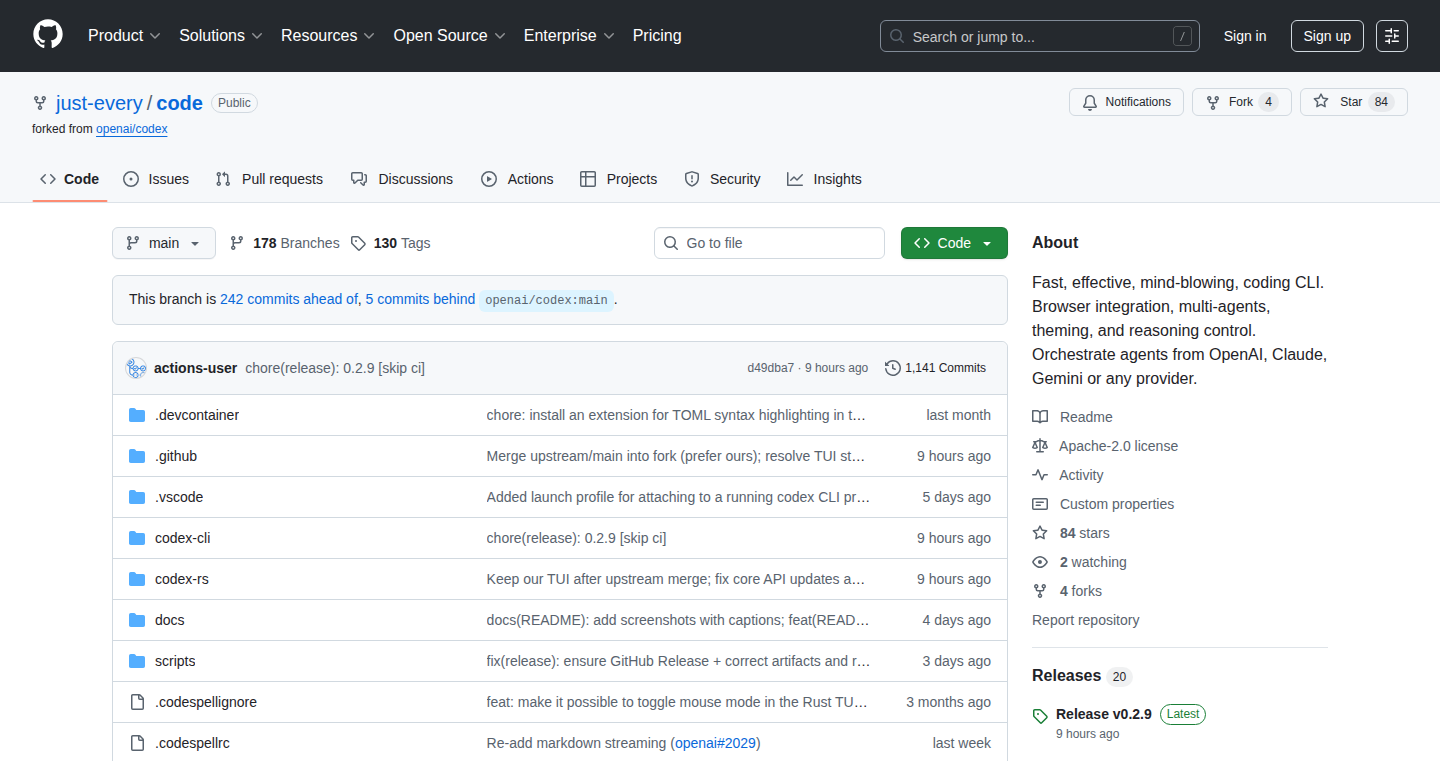View the 242 commits ahead of link
The height and width of the screenshot is (761, 1440).
pos(289,299)
